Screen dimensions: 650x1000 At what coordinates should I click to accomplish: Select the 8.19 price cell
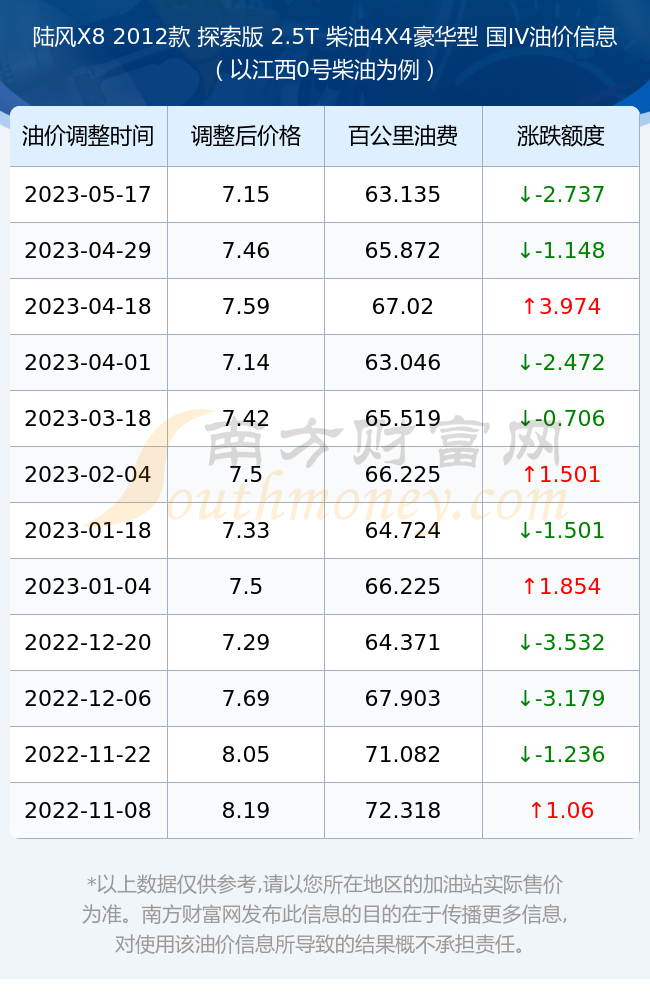click(246, 811)
